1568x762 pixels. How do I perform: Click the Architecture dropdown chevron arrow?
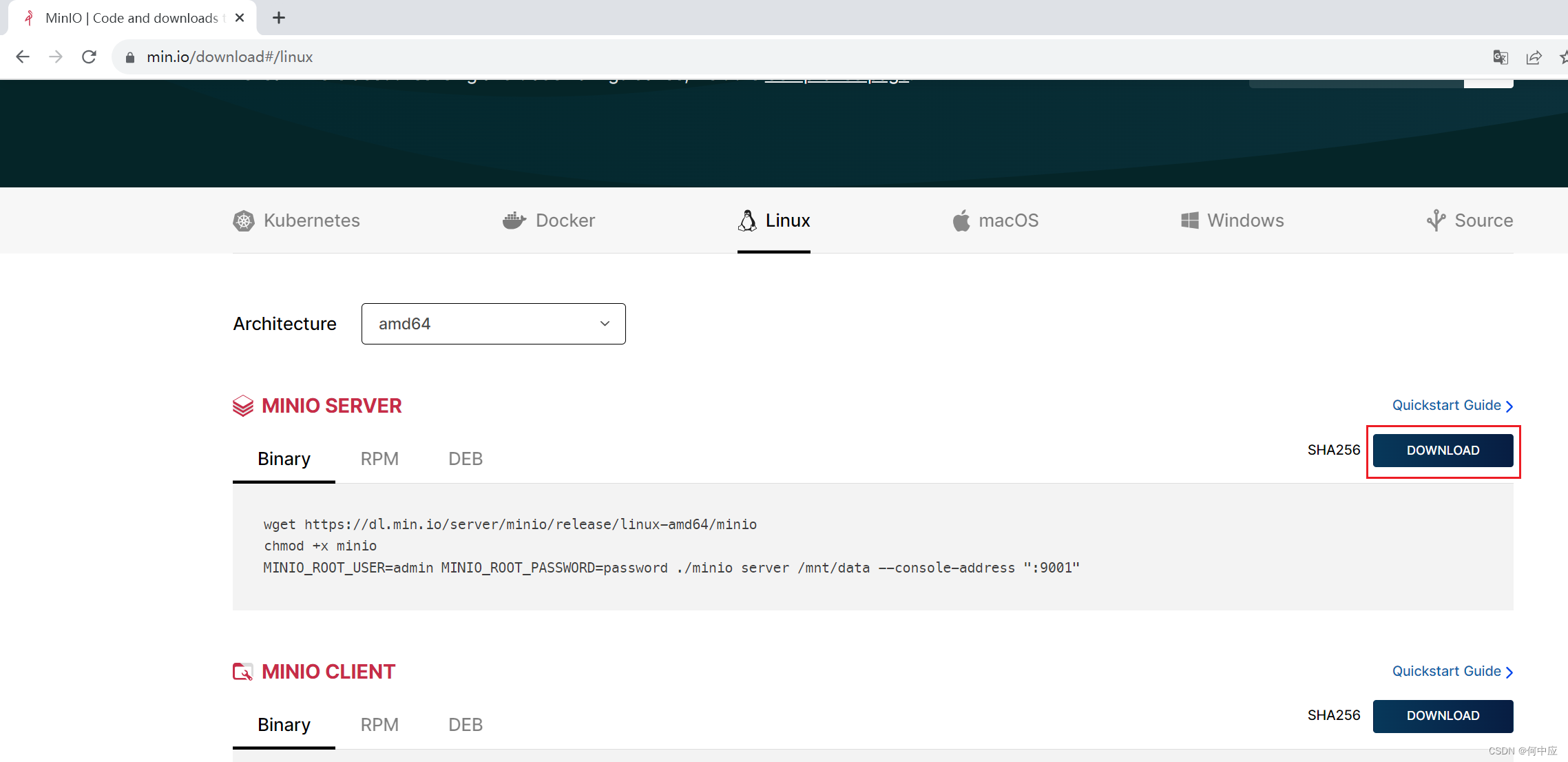(605, 324)
